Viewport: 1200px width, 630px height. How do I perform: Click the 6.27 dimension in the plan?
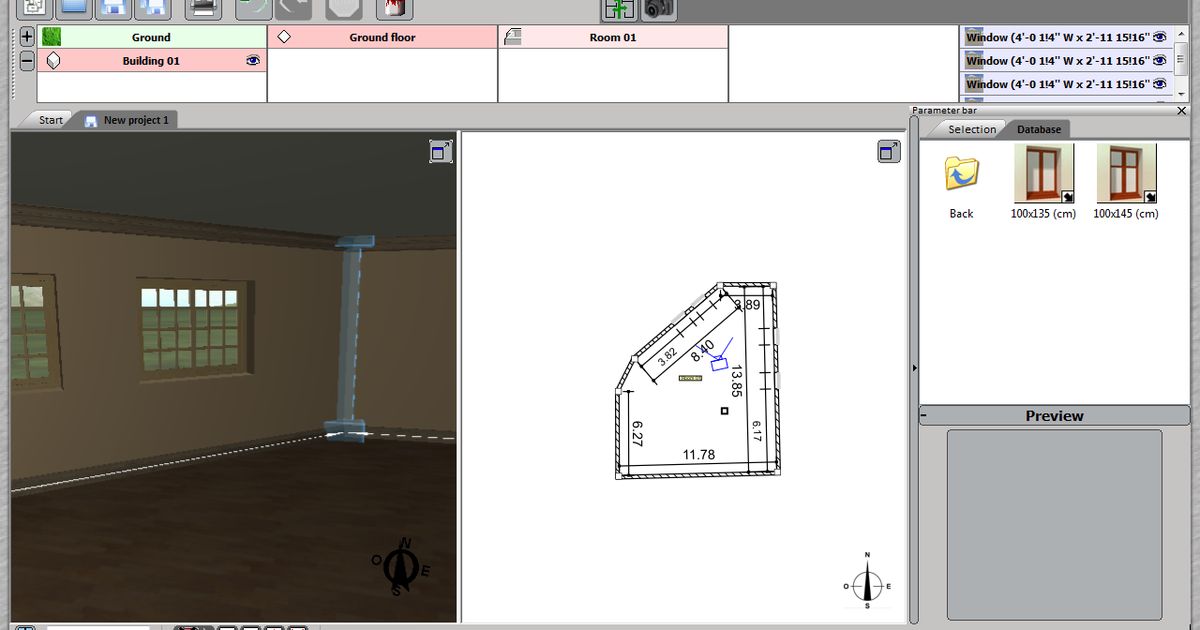coord(637,433)
